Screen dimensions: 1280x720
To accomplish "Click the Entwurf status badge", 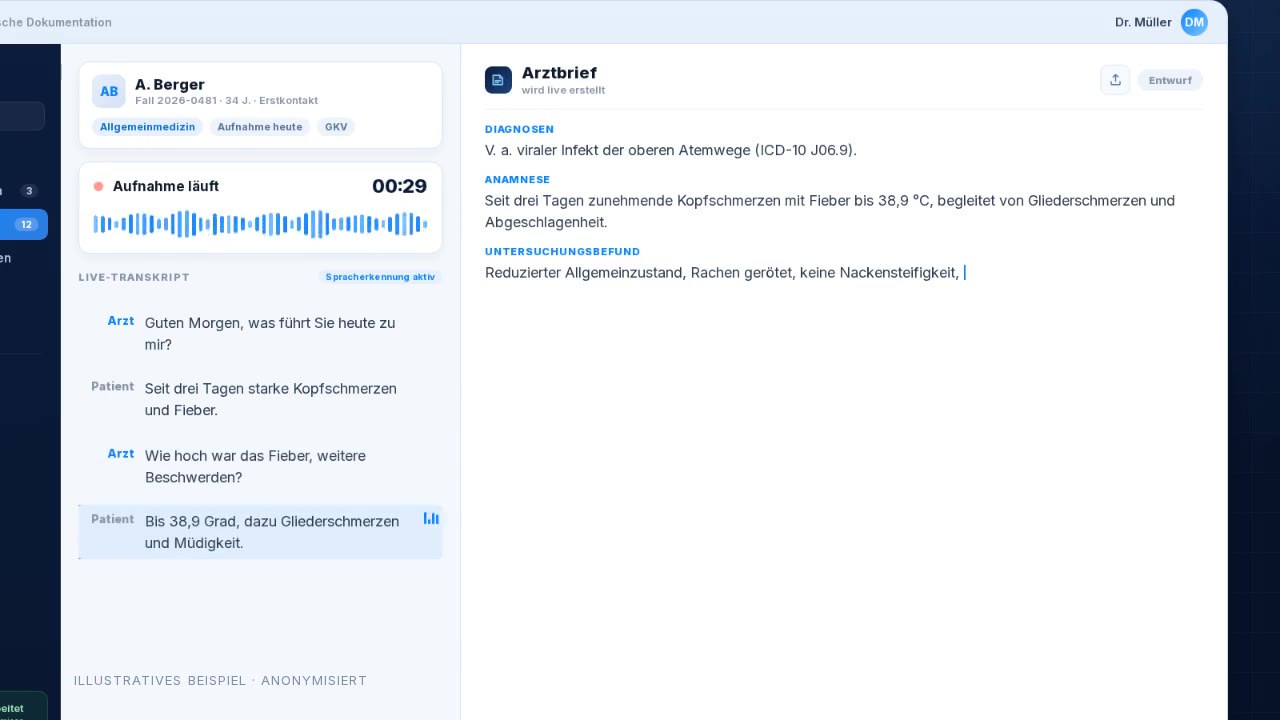I will coord(1170,80).
